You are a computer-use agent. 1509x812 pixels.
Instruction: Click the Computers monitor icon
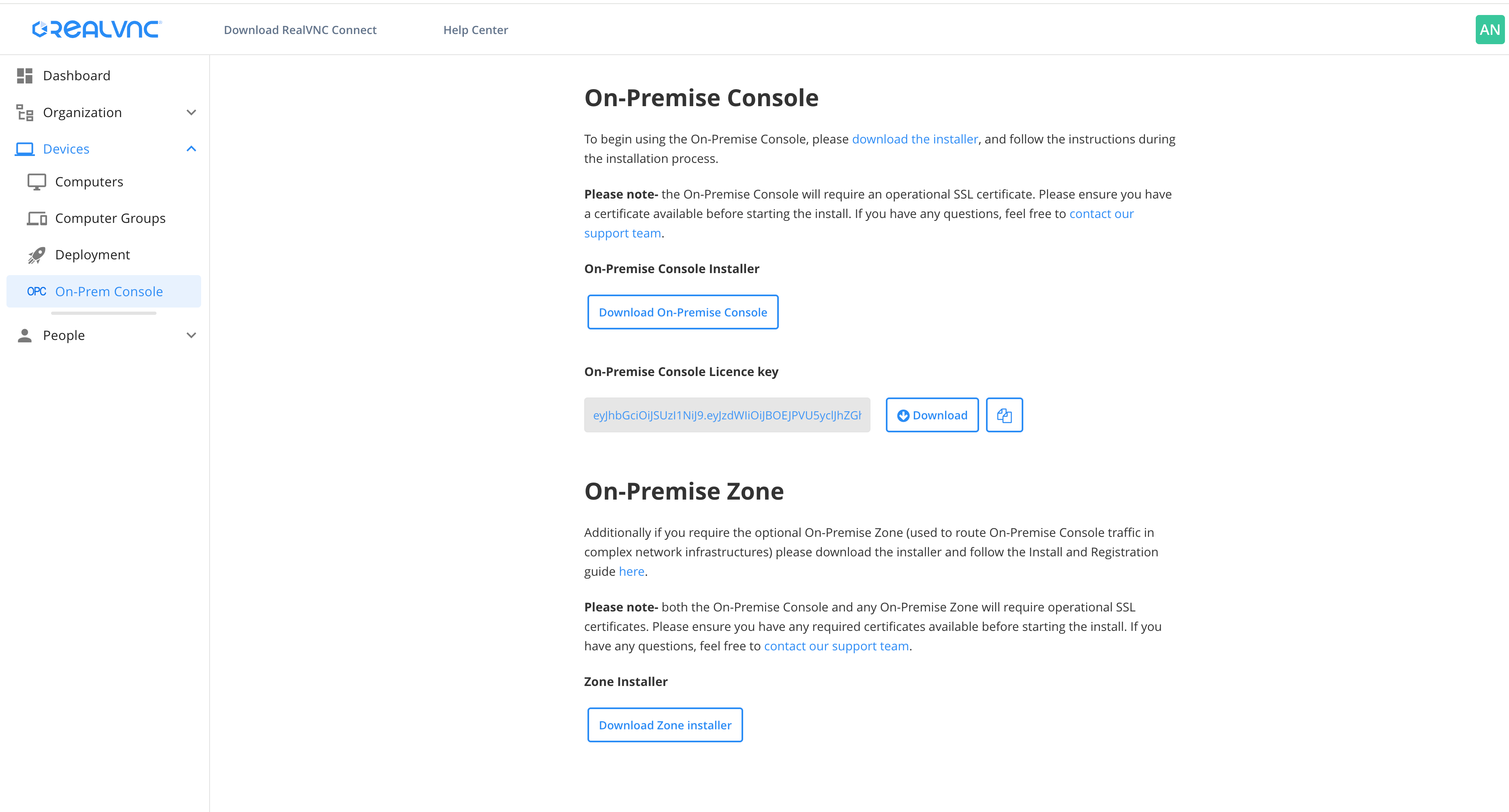point(37,182)
